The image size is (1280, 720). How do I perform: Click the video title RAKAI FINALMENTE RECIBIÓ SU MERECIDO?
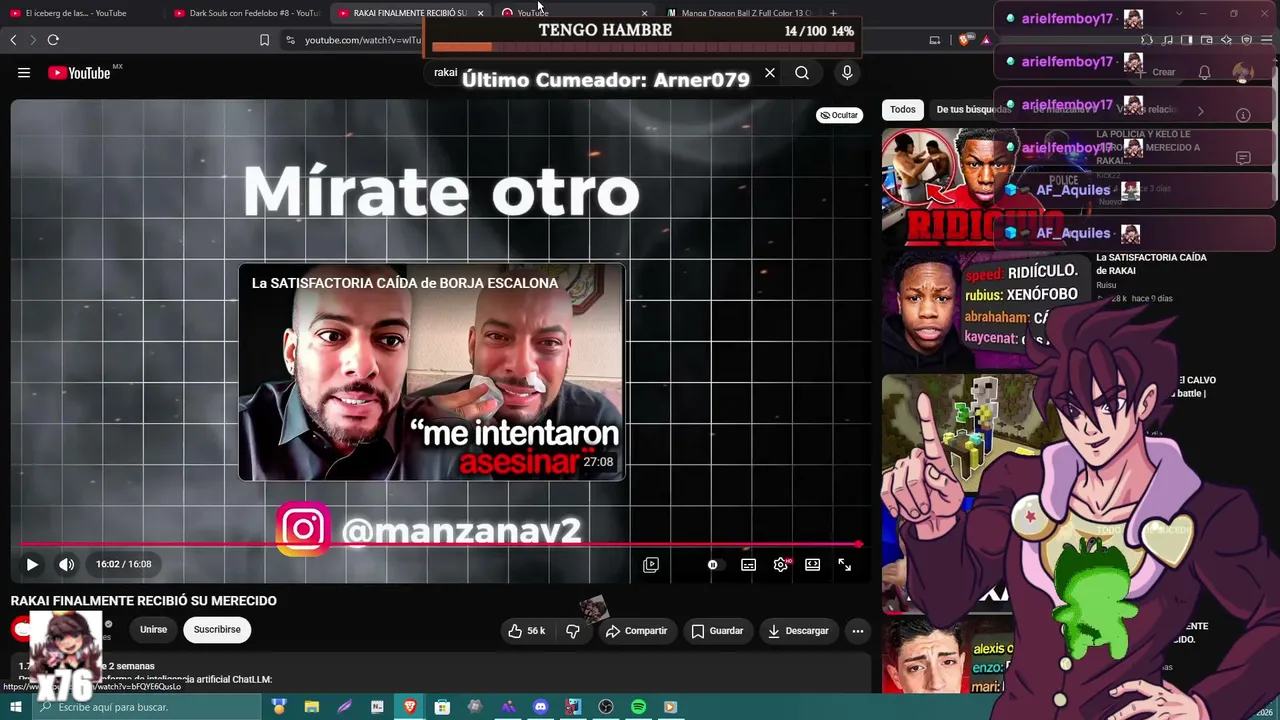[x=144, y=601]
